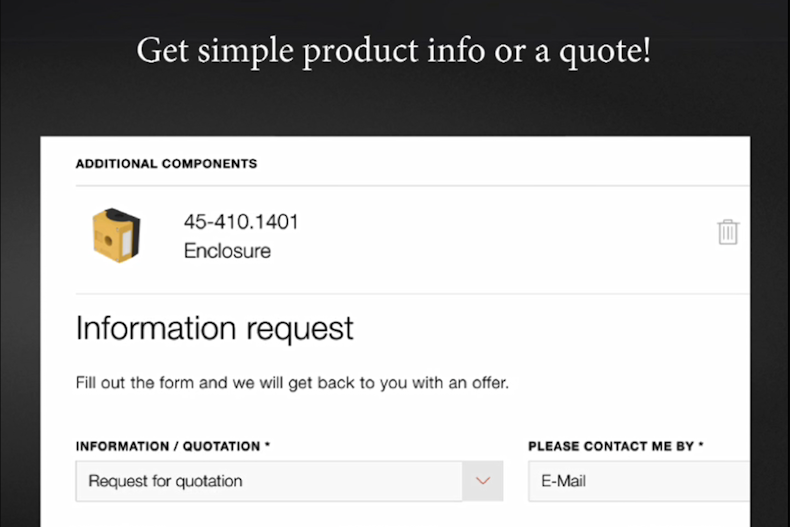Click the yellow Enclosure product image
Image resolution: width=790 pixels, height=527 pixels.
click(116, 235)
